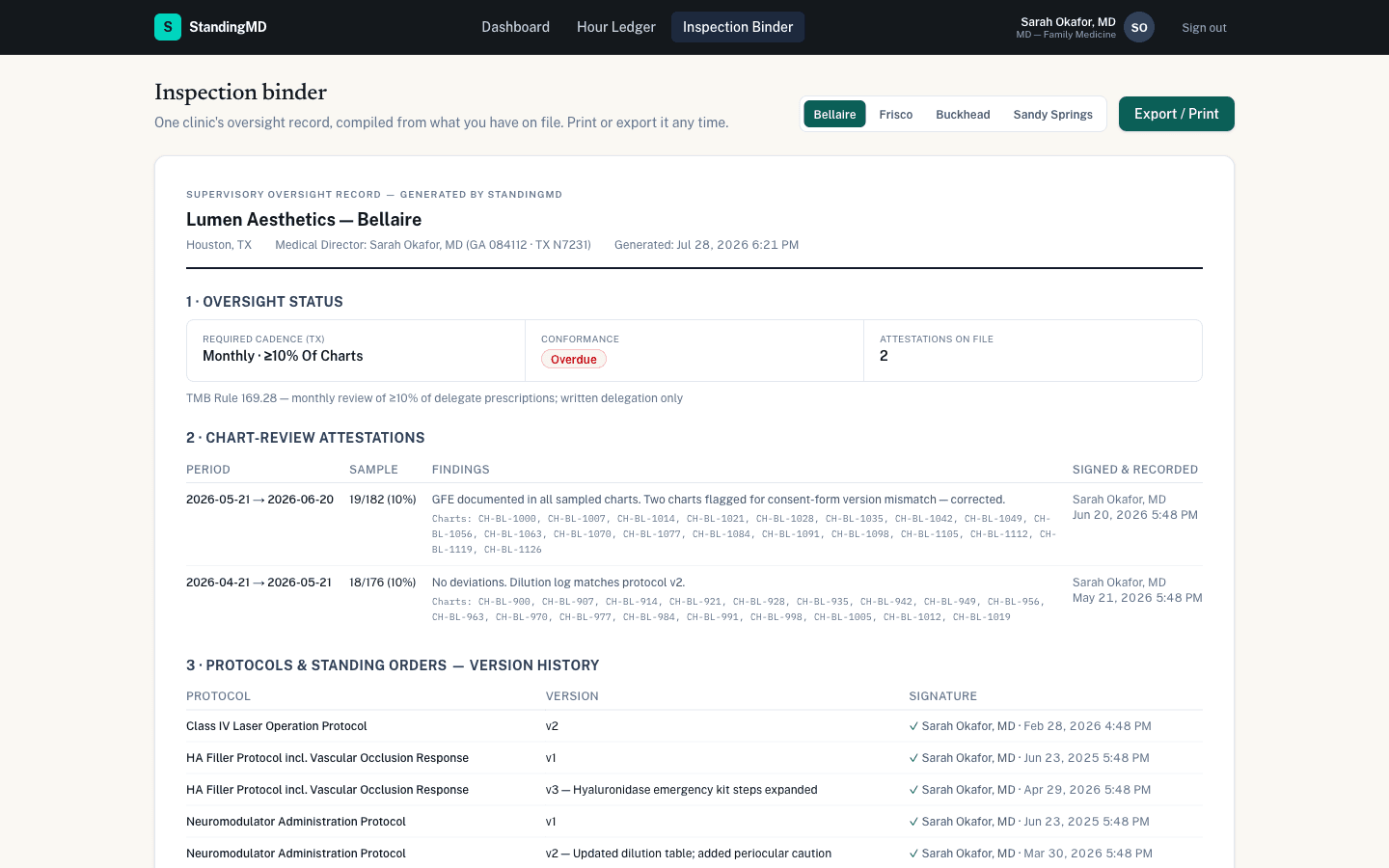Click the CH-BL-900 chart list line
Screen dimensions: 1389x868
(738, 610)
